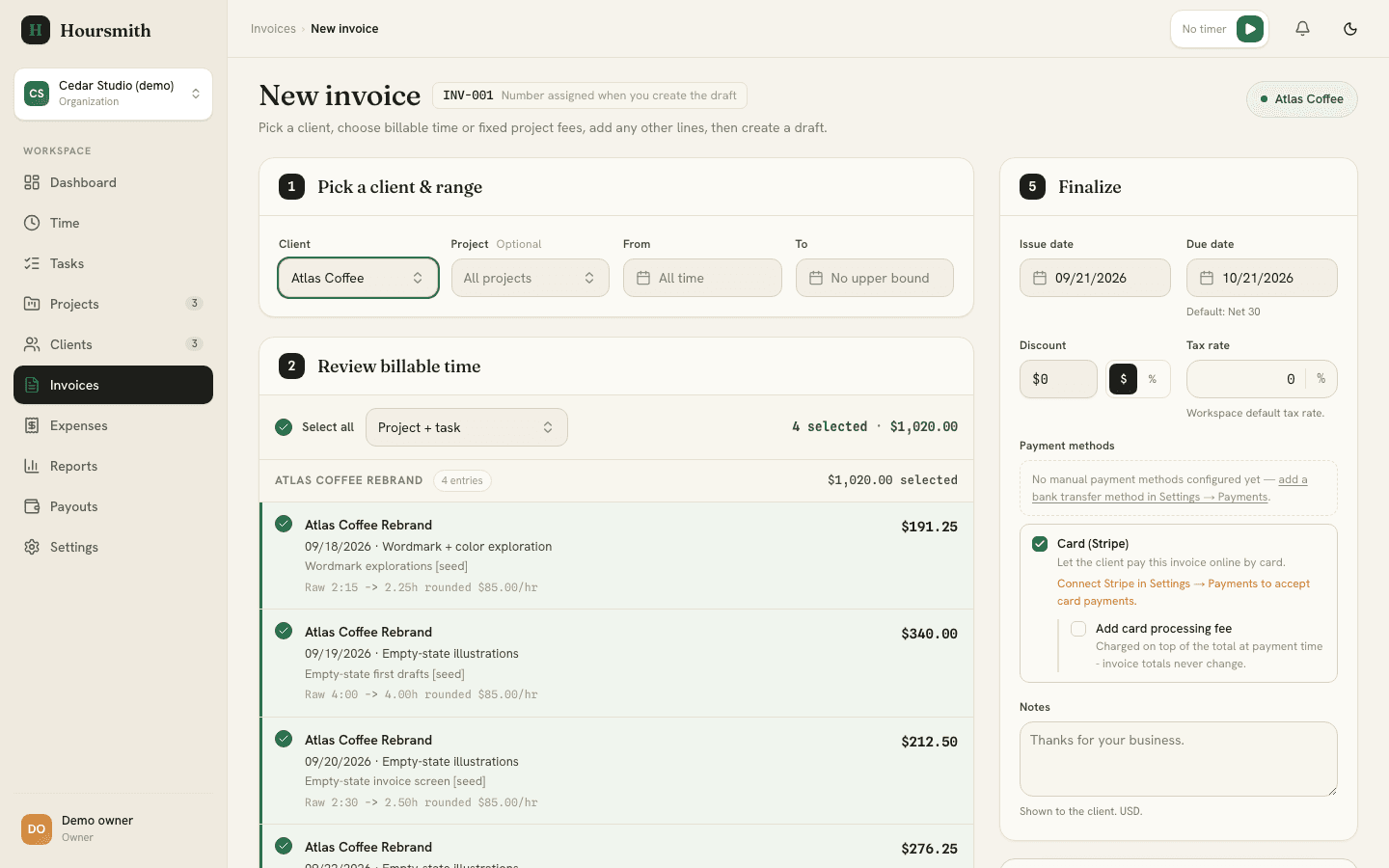Navigate to Projects
This screenshot has width=1389, height=868.
pyautogui.click(x=114, y=304)
